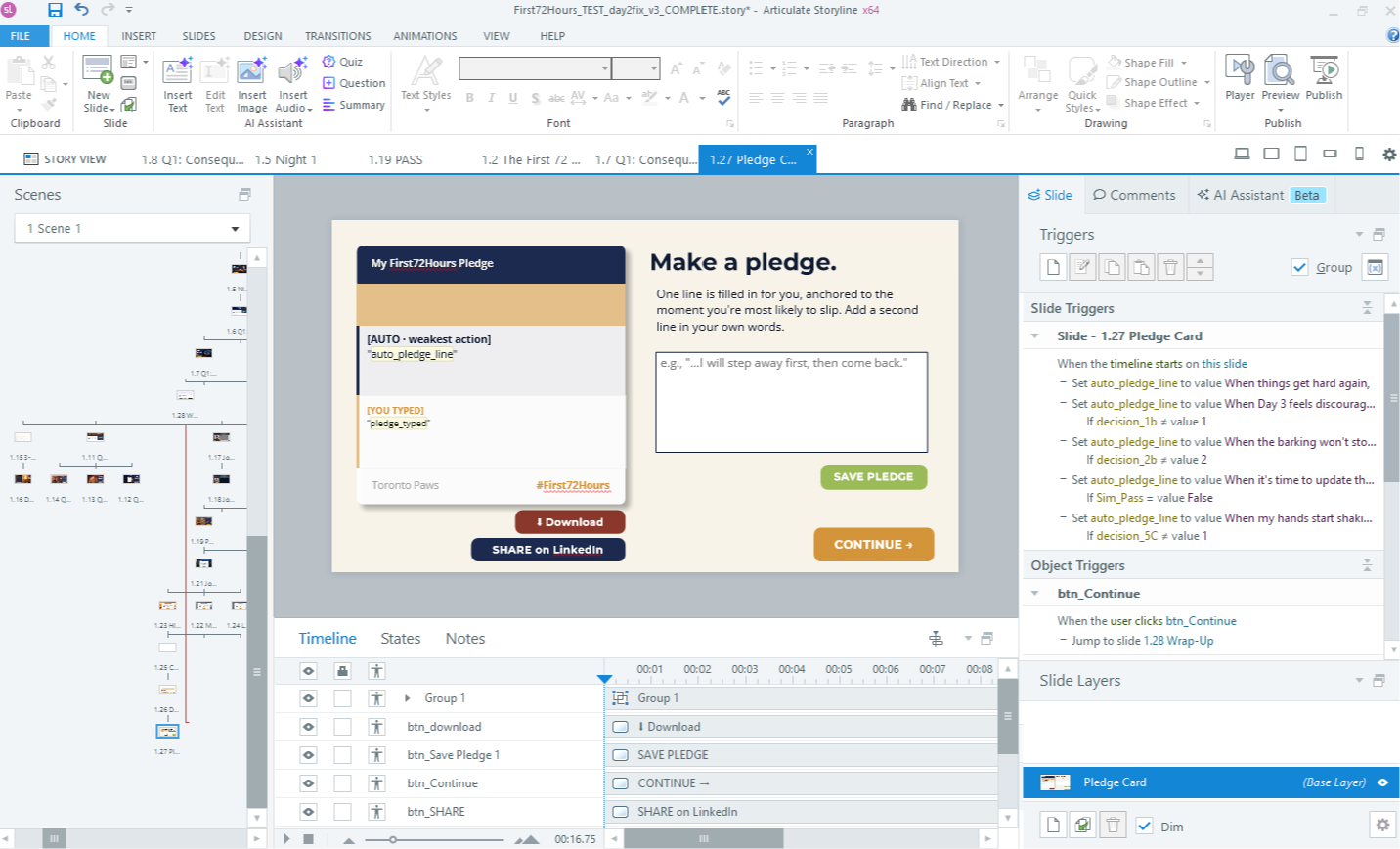1400x849 pixels.
Task: Open the Player properties
Action: 1240,78
